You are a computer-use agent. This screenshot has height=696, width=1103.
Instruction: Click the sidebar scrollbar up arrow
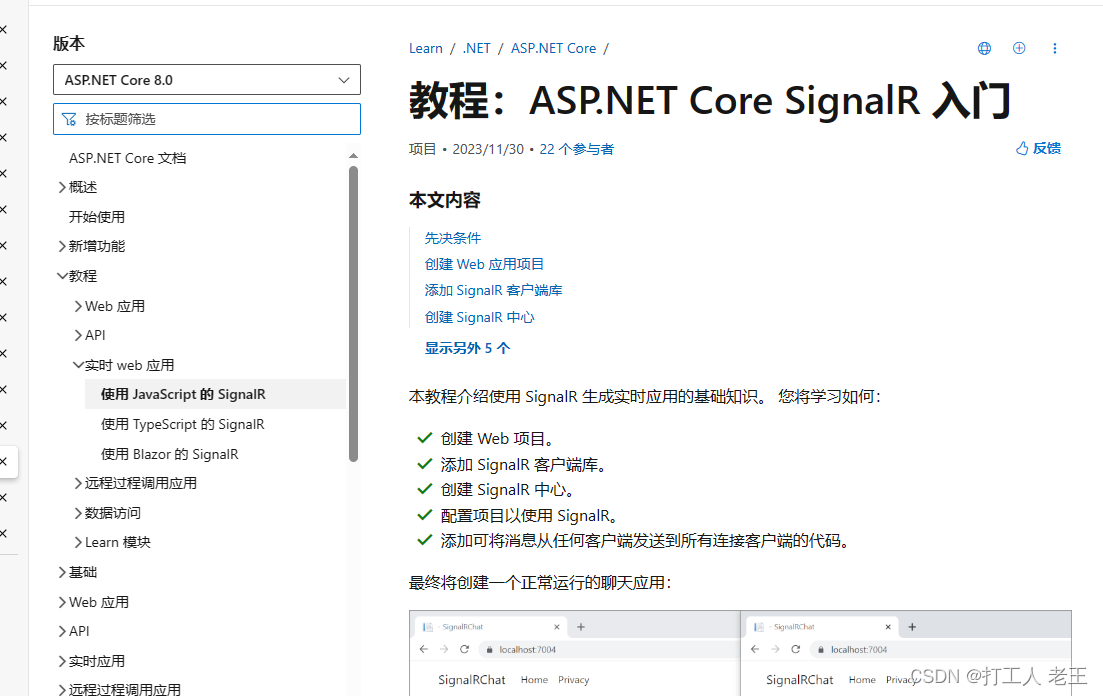(x=353, y=156)
